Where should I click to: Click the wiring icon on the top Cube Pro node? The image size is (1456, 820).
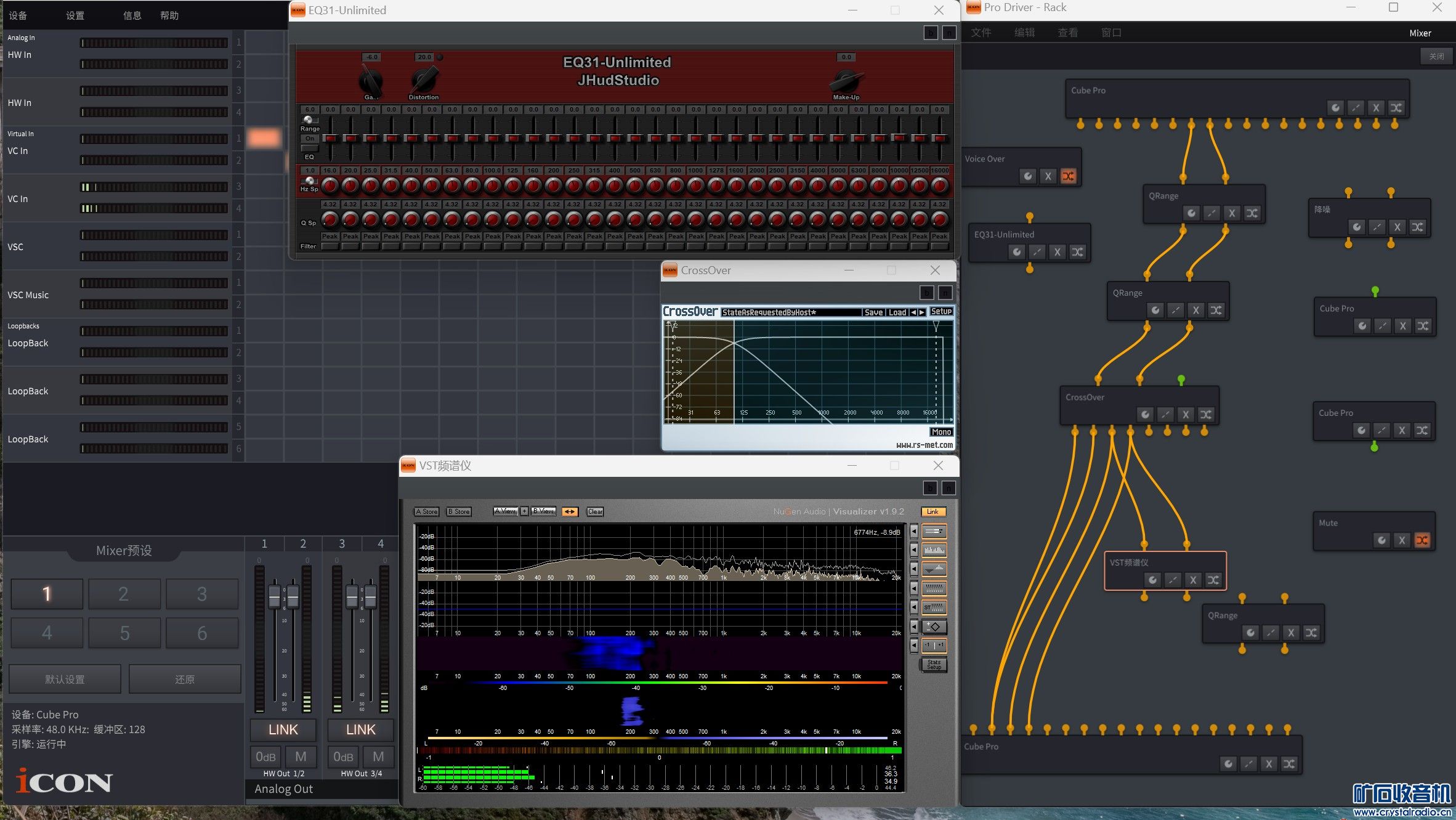pos(1355,108)
